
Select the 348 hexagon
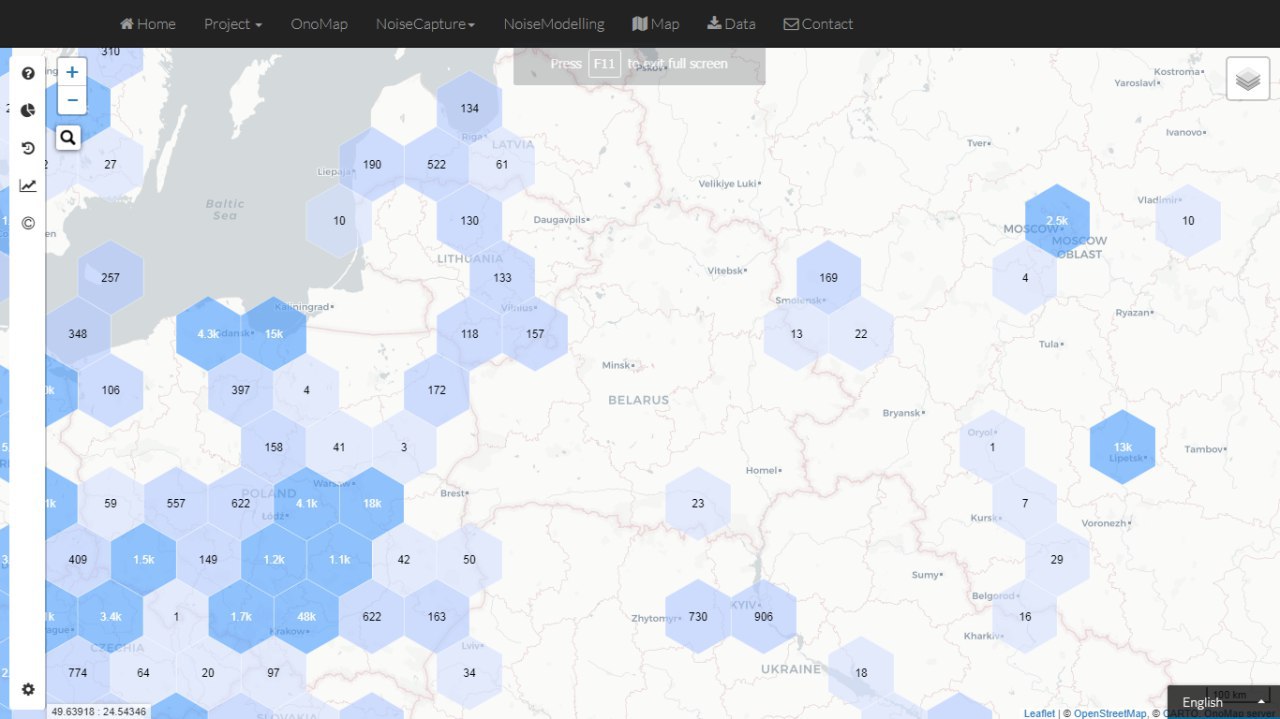pos(78,334)
